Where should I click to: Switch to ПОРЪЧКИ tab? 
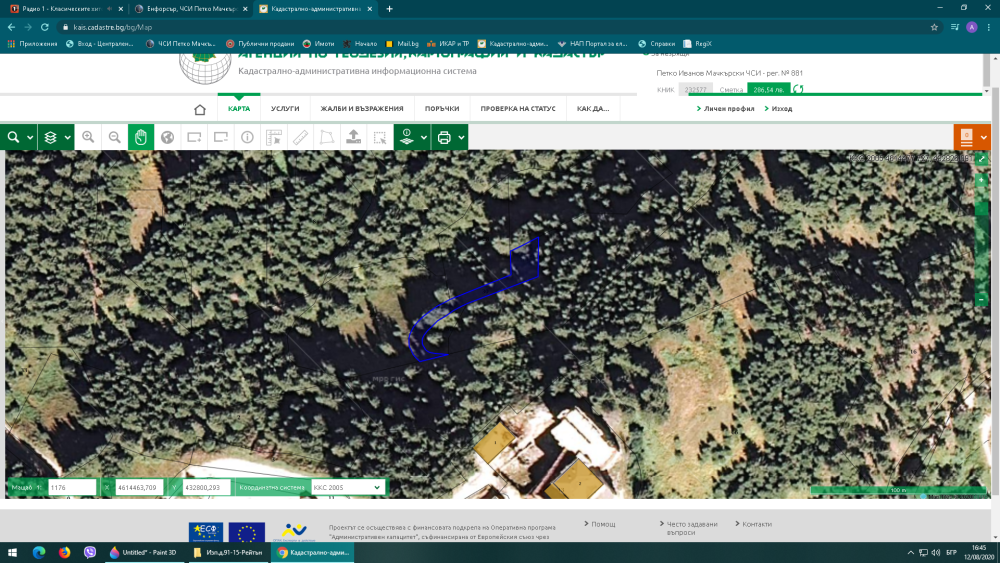tap(441, 109)
